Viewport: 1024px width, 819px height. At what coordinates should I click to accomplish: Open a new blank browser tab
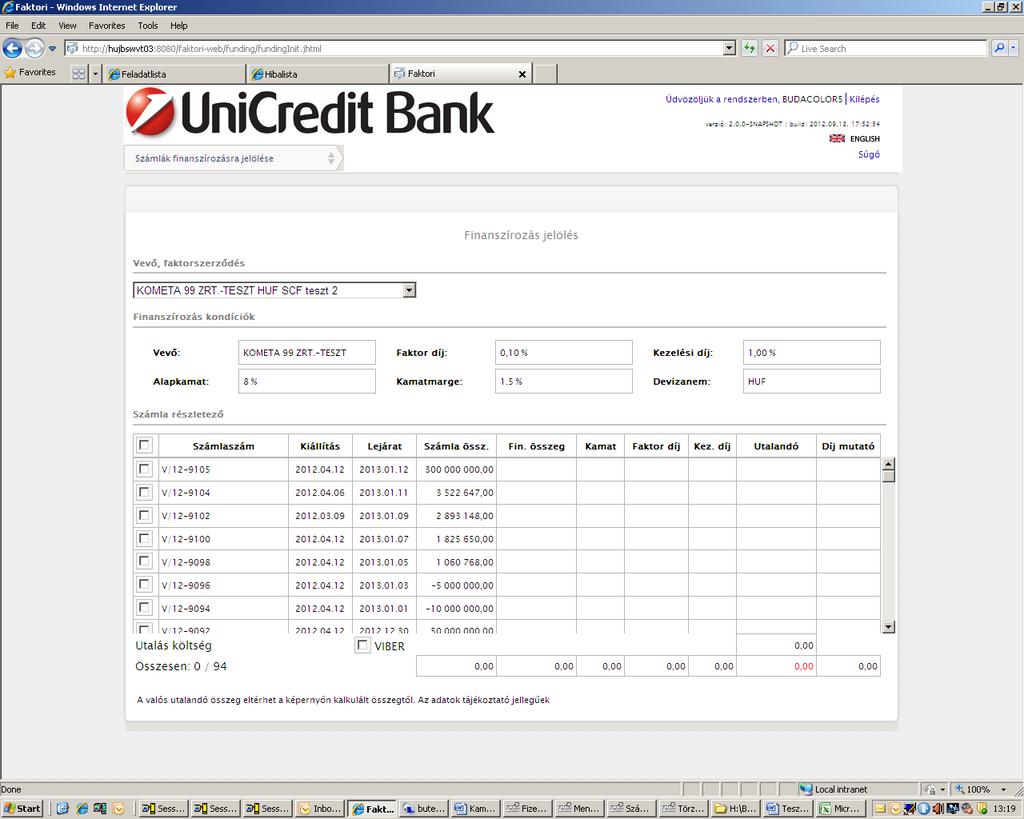(545, 74)
